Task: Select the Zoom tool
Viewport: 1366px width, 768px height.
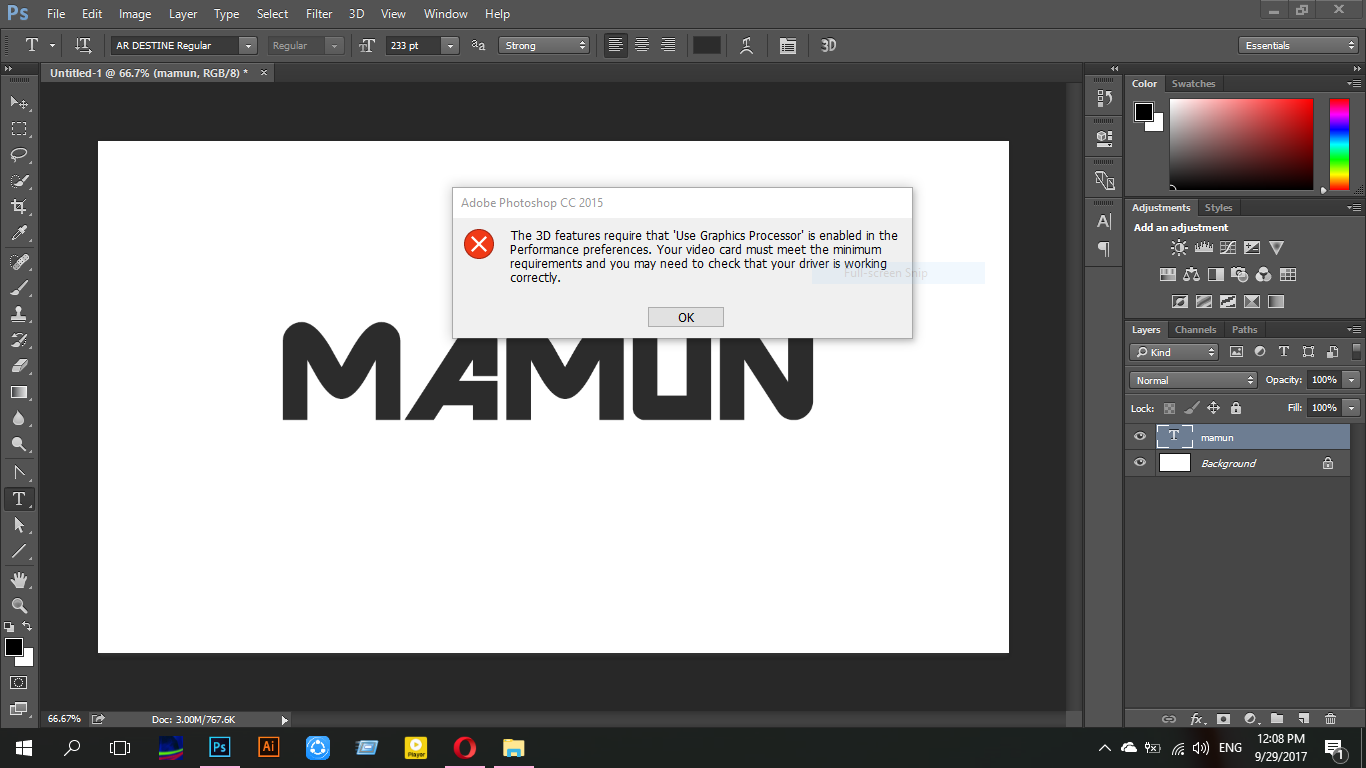Action: point(19,606)
